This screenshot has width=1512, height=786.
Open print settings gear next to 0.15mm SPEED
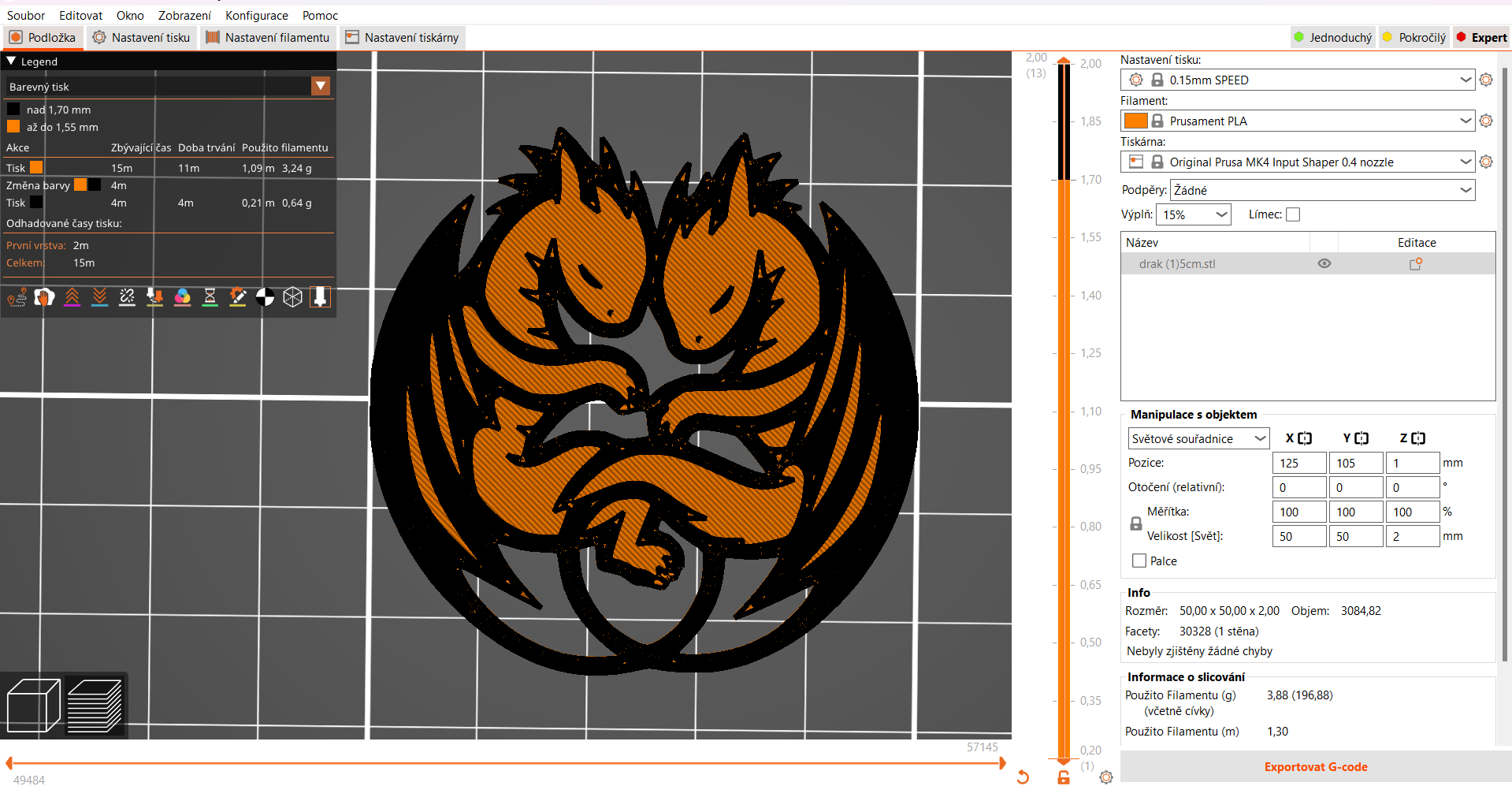coord(1486,80)
